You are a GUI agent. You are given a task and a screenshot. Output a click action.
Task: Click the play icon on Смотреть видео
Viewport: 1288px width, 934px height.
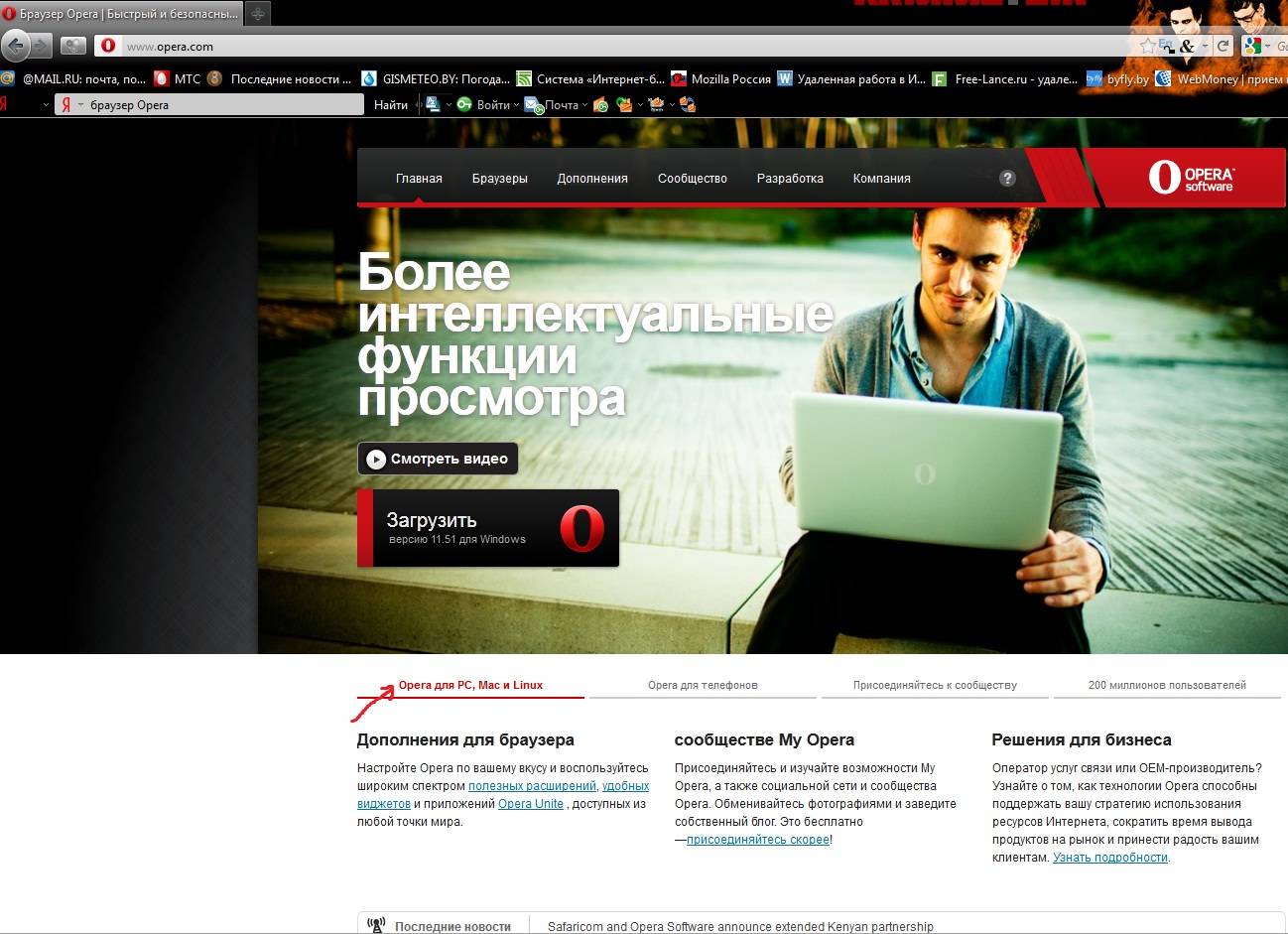click(375, 459)
